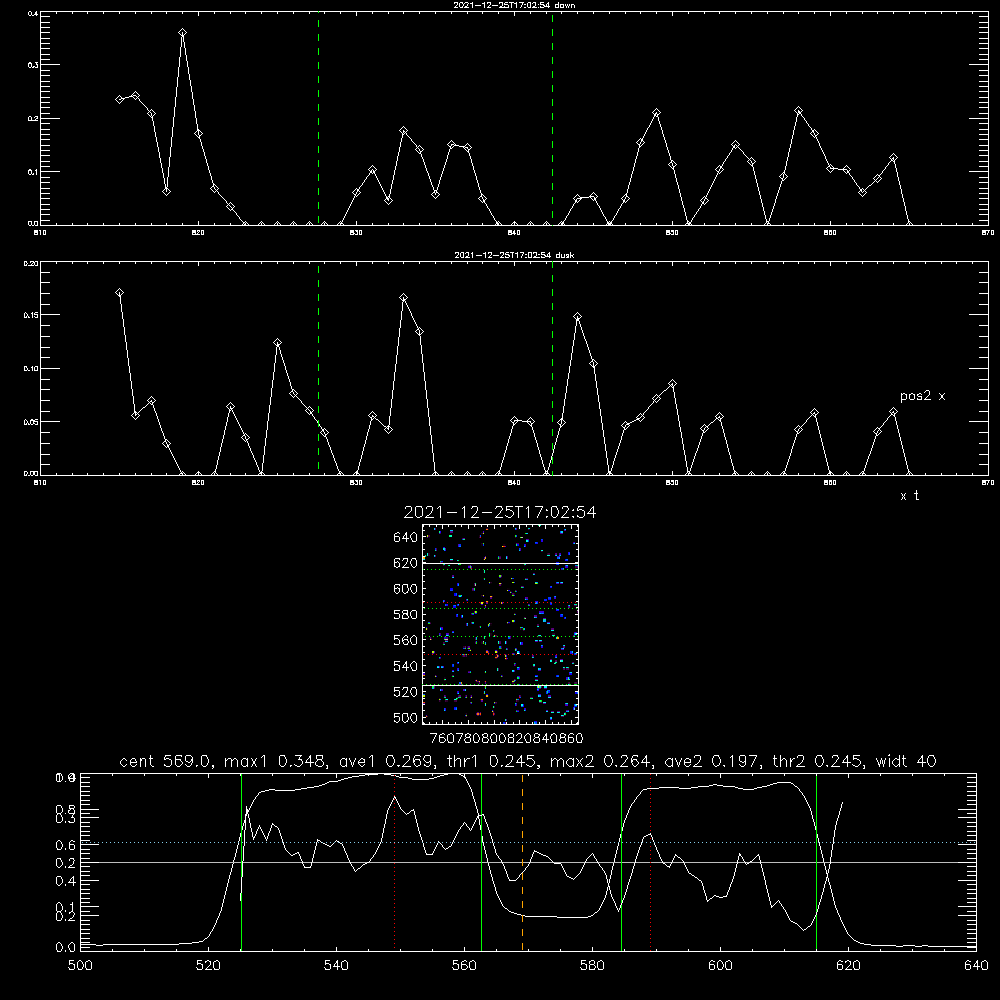
Task: Click the '0.15' y-axis label of the dusk plot
Action: click(x=30, y=315)
